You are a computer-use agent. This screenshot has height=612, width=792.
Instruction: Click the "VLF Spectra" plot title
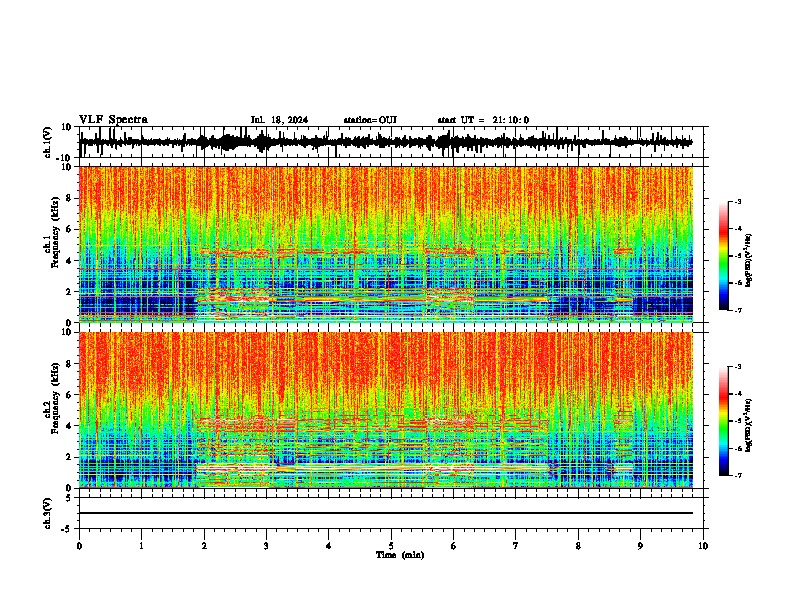[113, 120]
